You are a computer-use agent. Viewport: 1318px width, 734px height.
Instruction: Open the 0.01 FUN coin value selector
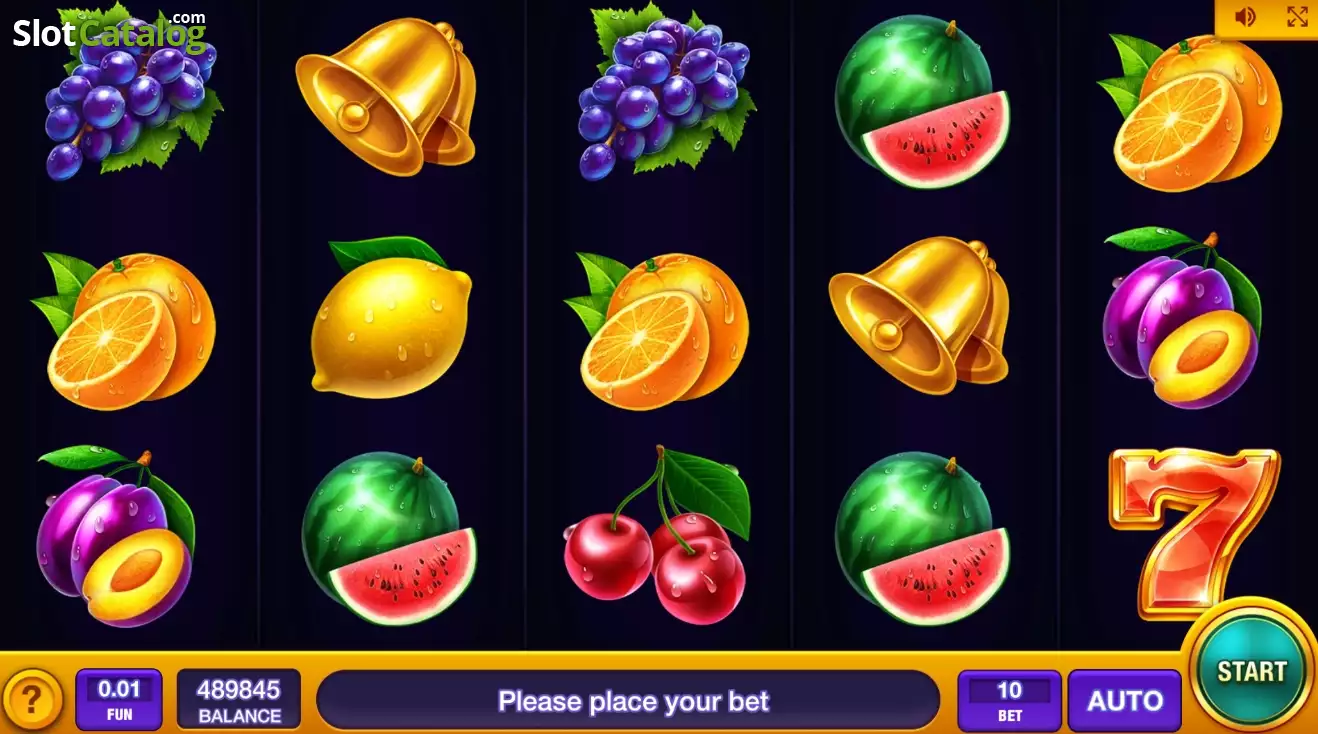pyautogui.click(x=119, y=700)
